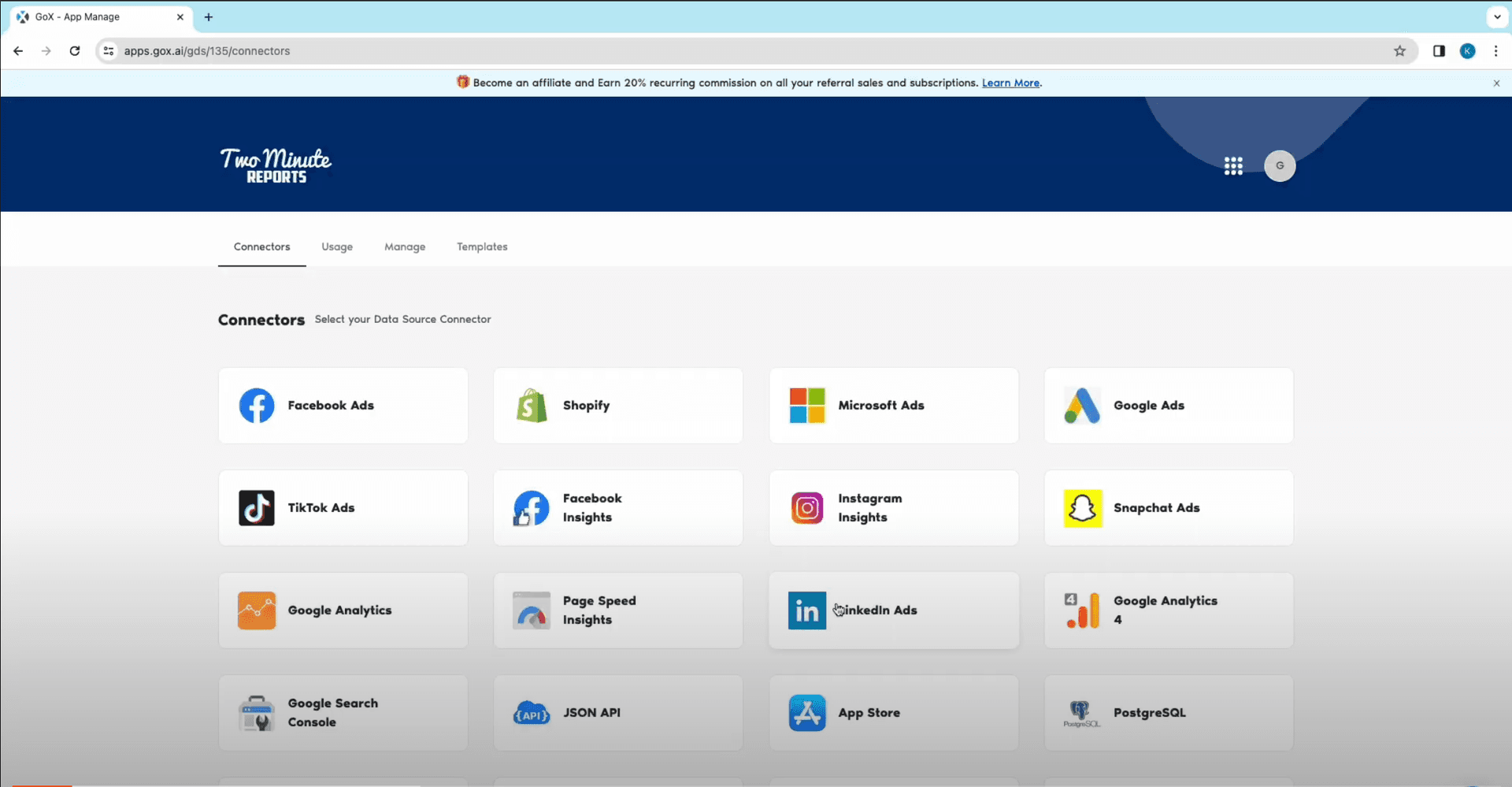The width and height of the screenshot is (1512, 787).
Task: Click the App Store logo icon
Action: click(807, 713)
